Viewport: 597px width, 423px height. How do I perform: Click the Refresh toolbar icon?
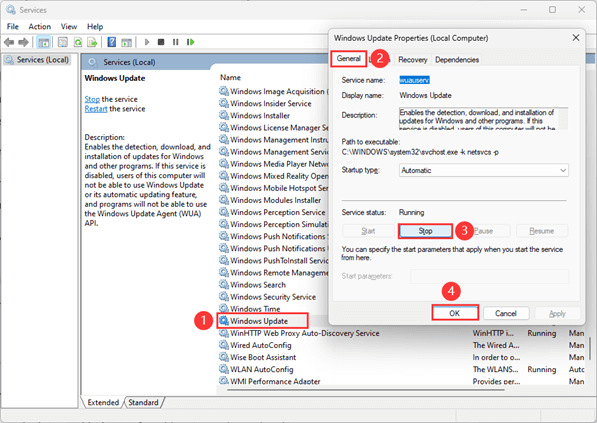tap(78, 42)
